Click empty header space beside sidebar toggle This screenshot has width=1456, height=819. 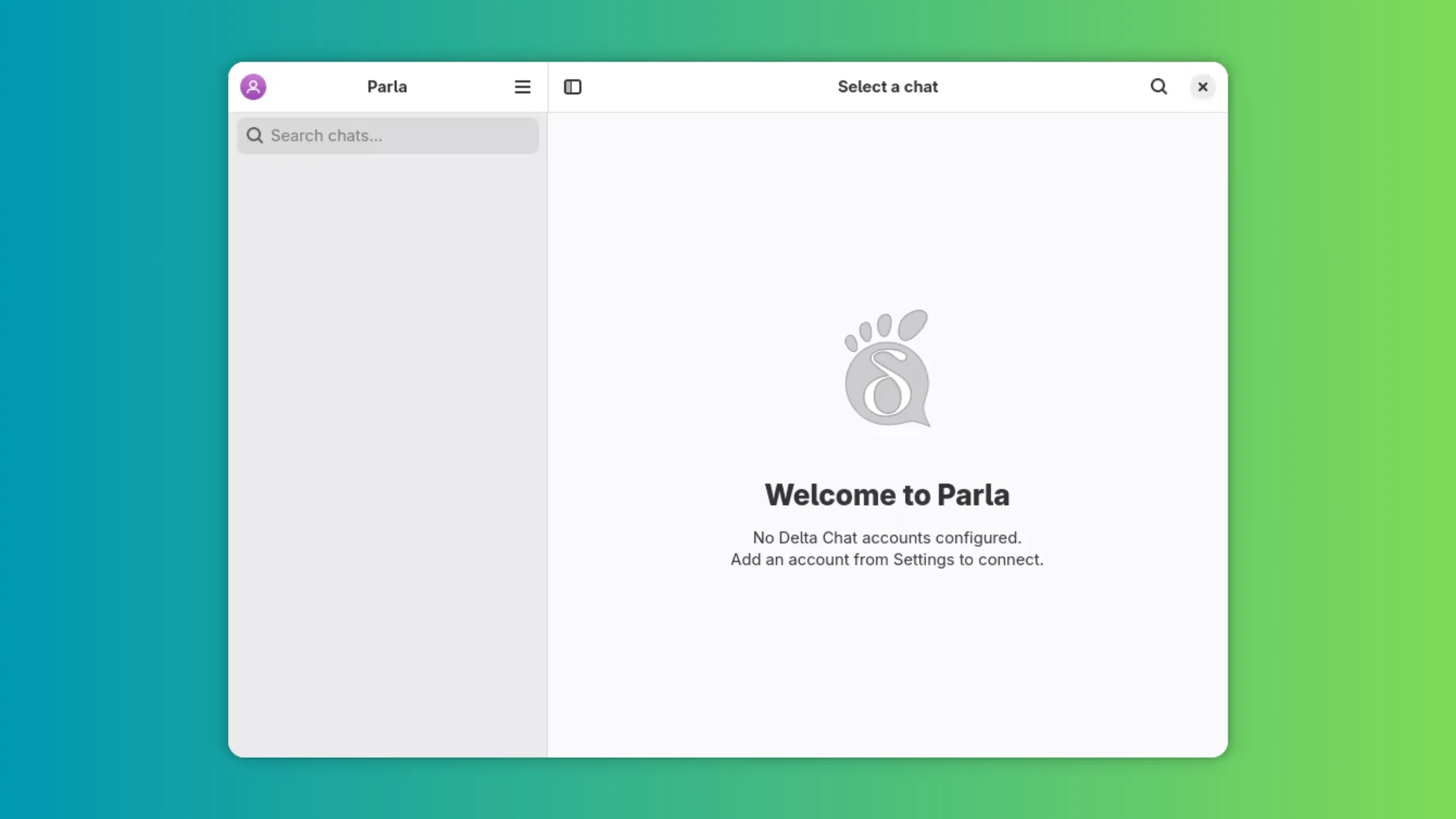[707, 86]
